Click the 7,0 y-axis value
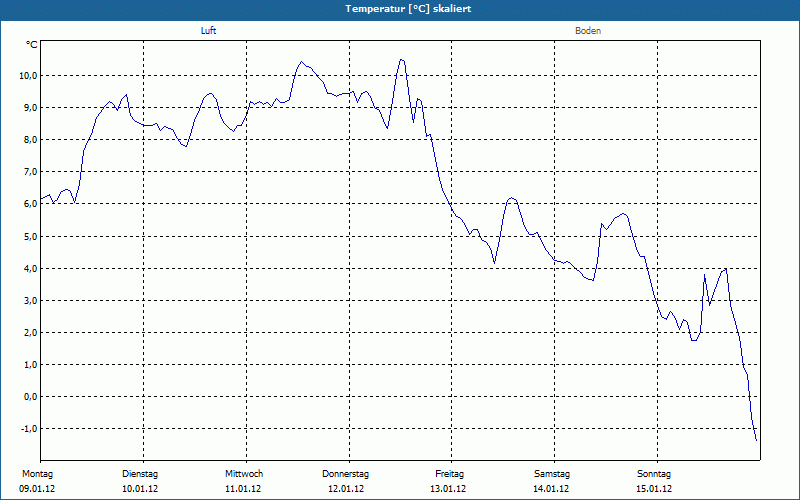 [30, 172]
